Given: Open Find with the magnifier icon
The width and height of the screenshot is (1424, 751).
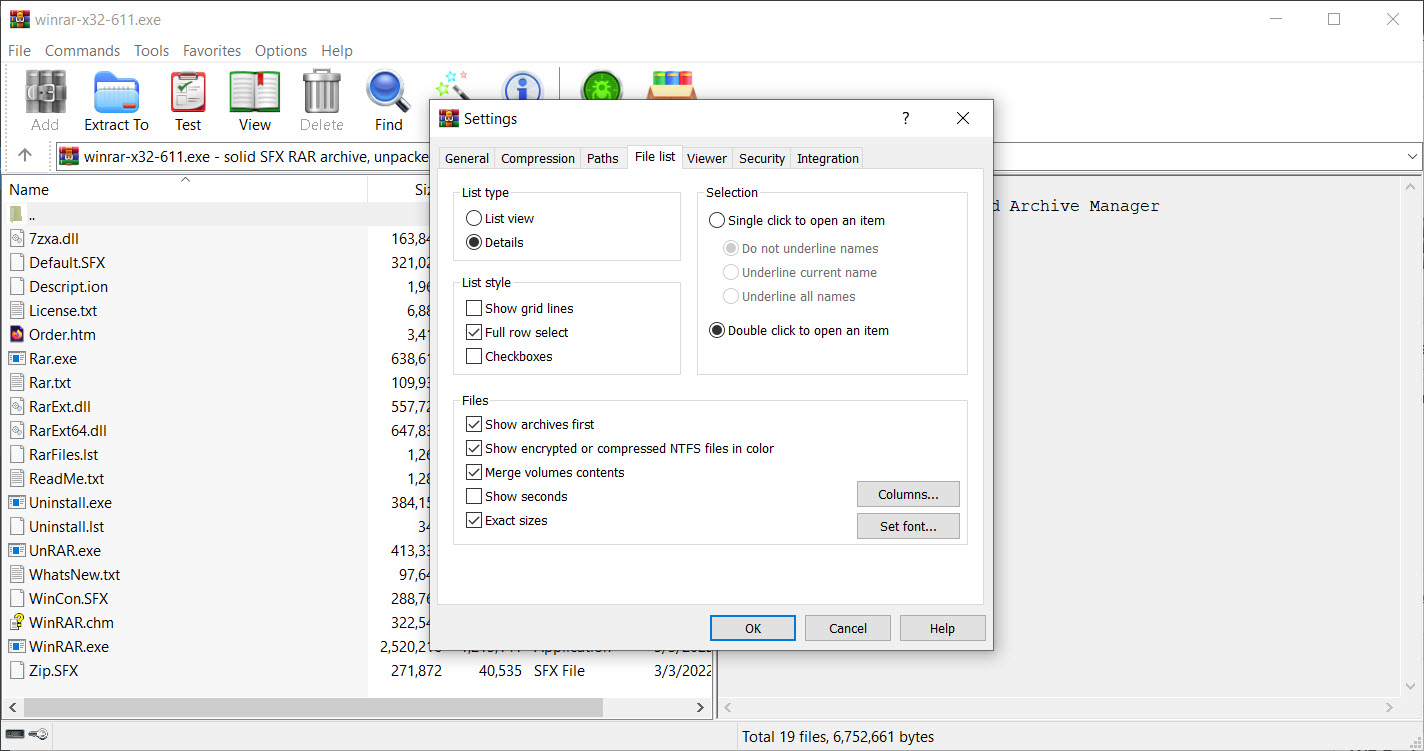Looking at the screenshot, I should tap(388, 92).
